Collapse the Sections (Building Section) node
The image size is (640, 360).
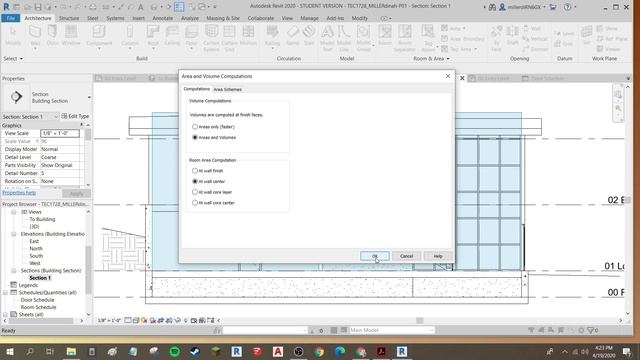coord(14,271)
